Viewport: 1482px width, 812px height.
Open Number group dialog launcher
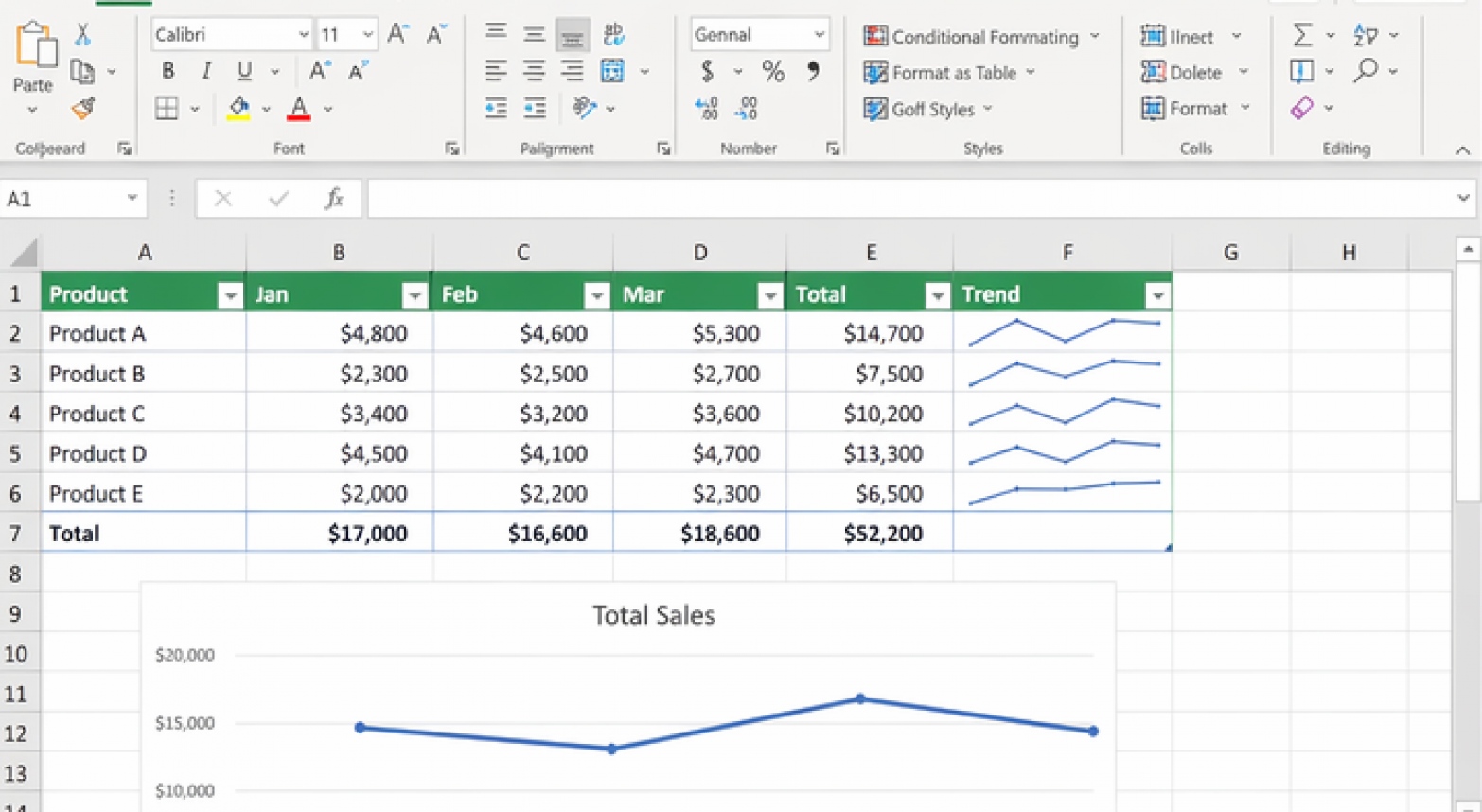pyautogui.click(x=833, y=149)
